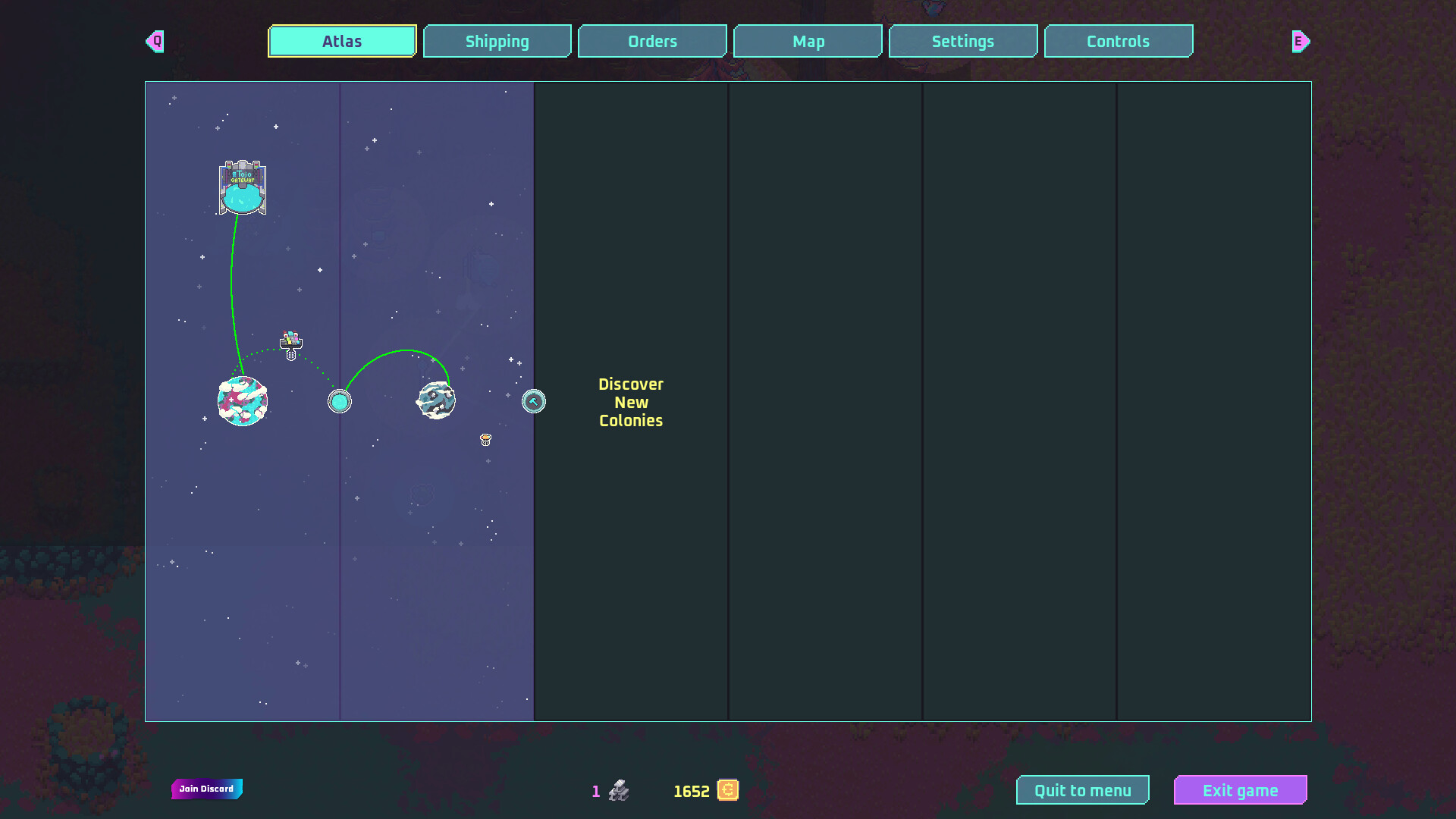This screenshot has width=1456, height=819.
Task: Open the Controls panel
Action: click(x=1119, y=41)
